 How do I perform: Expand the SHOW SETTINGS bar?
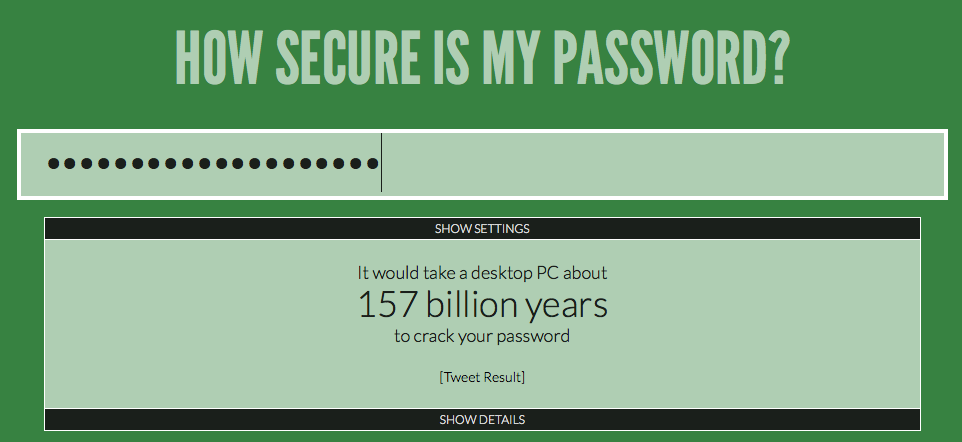pos(481,229)
